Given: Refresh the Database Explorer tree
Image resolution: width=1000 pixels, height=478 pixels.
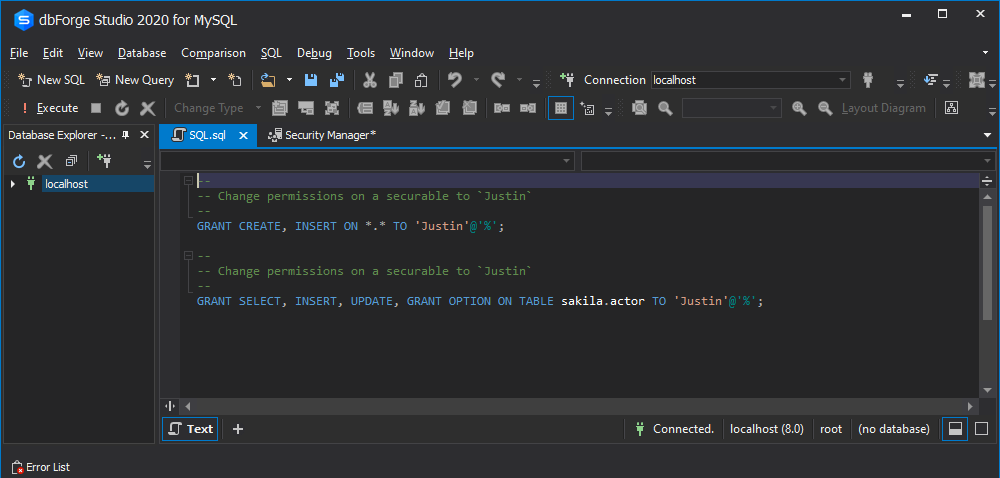Looking at the screenshot, I should [x=18, y=161].
